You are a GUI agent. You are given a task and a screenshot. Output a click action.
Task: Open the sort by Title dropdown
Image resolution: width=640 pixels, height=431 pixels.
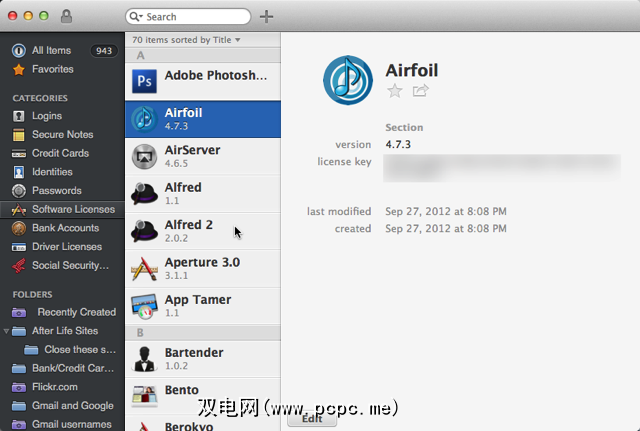(186, 40)
